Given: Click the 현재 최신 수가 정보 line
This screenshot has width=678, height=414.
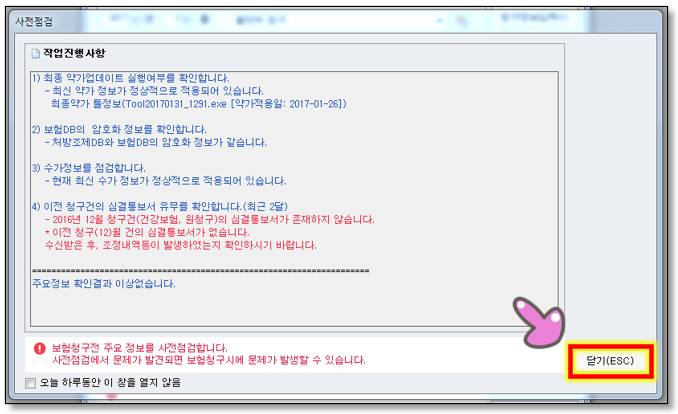Looking at the screenshot, I should tap(165, 181).
